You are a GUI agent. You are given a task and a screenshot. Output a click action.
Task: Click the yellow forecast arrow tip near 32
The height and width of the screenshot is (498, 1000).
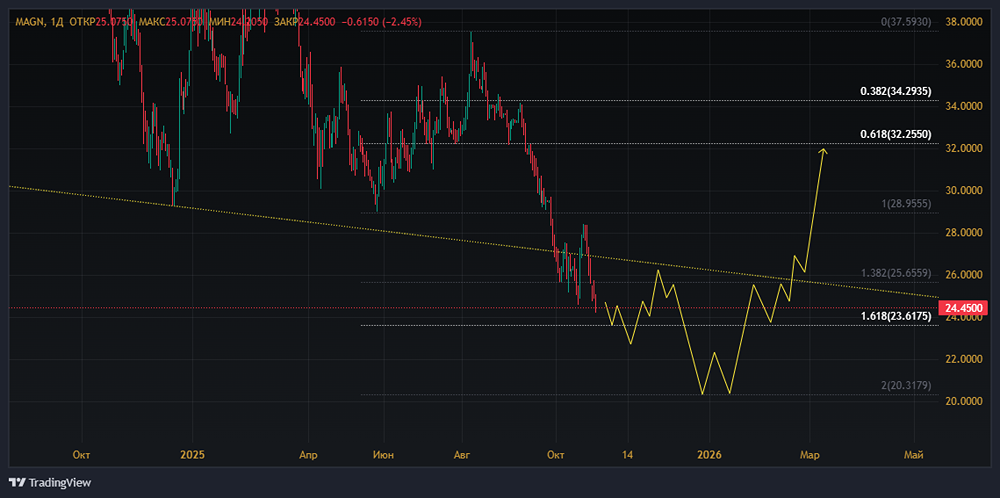[x=824, y=151]
